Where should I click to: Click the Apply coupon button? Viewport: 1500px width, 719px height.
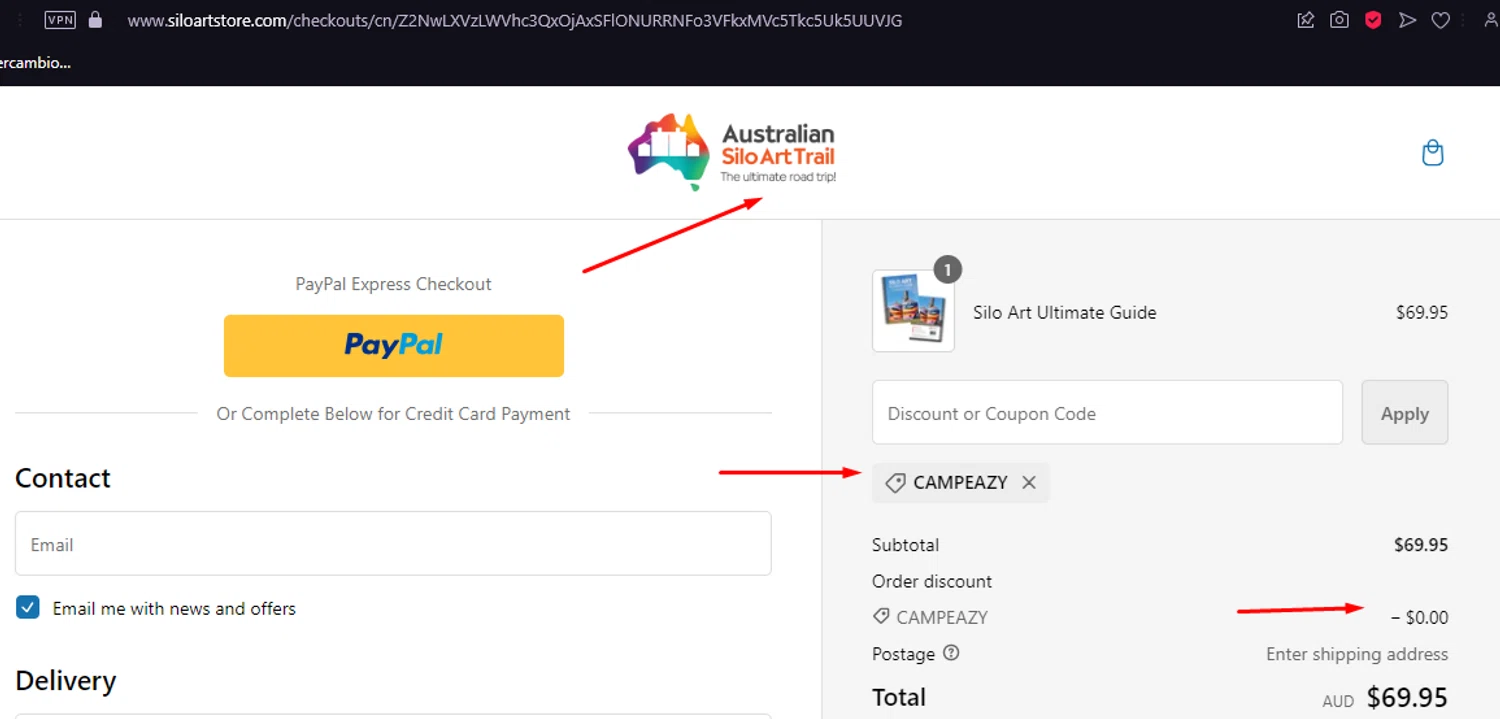(x=1405, y=412)
